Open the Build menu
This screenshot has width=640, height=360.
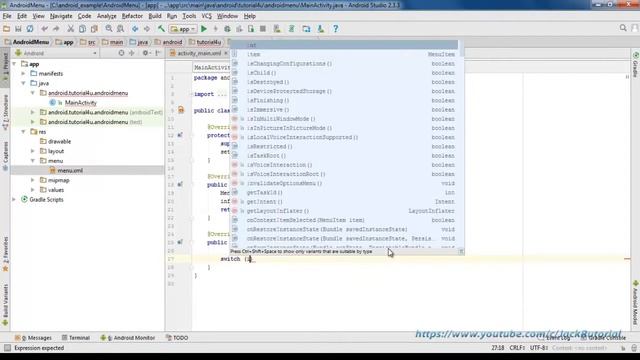click(x=155, y=16)
